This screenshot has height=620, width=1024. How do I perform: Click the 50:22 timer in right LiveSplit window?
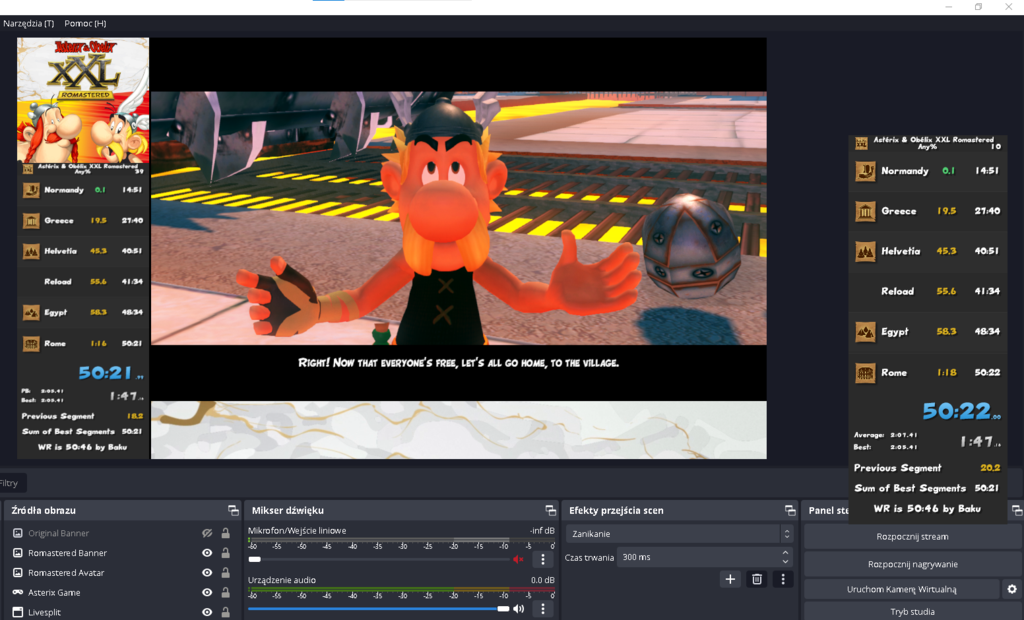pos(961,411)
